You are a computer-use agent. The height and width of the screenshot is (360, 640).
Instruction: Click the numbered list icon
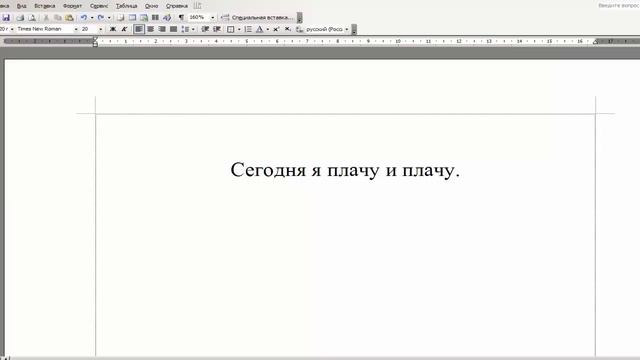click(248, 29)
